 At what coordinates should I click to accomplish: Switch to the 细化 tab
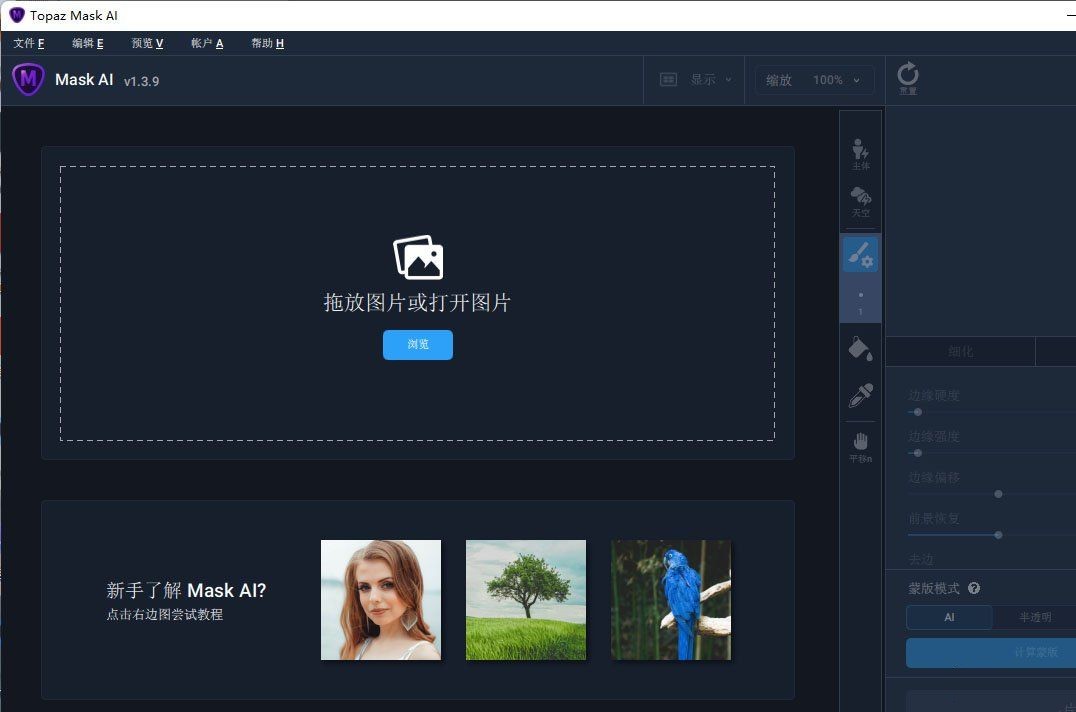(961, 351)
